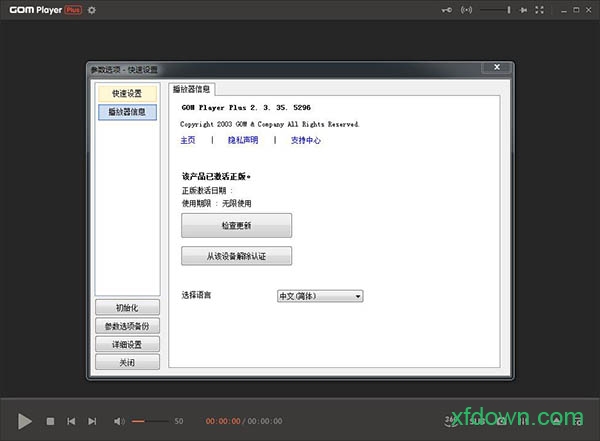Close the preferences dialog with its X button

coord(497,67)
